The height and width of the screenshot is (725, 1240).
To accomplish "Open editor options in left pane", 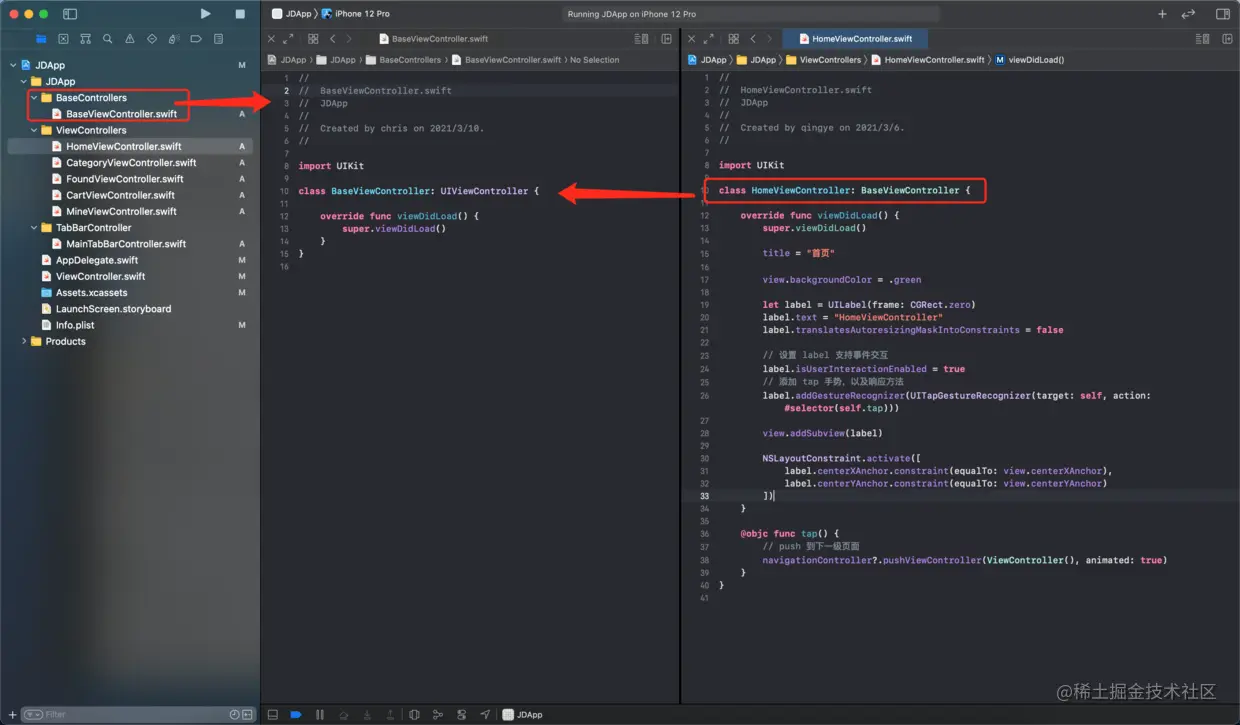I will coord(641,39).
